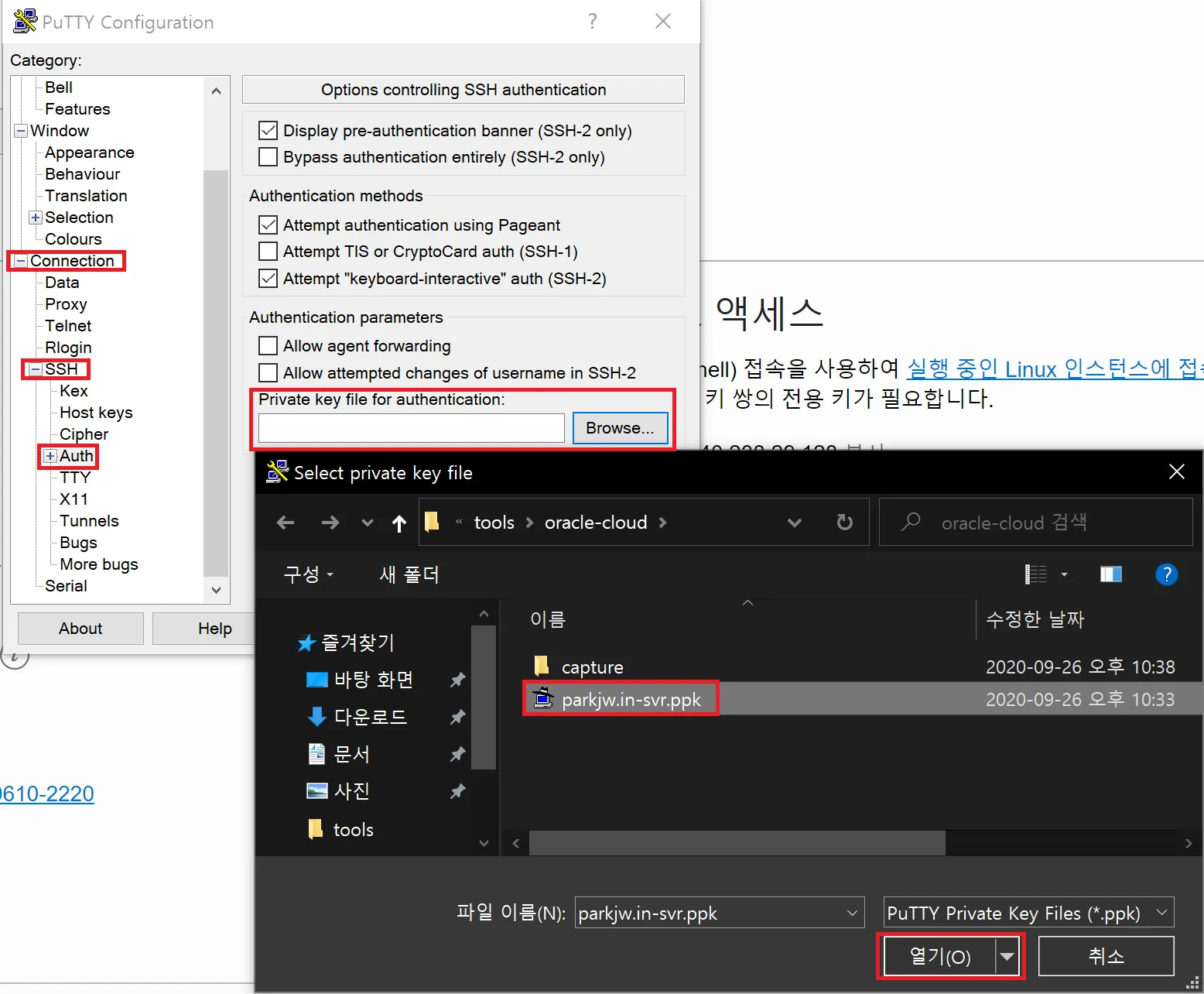Image resolution: width=1204 pixels, height=994 pixels.
Task: Create a new folder with 새 폴더
Action: coord(409,574)
